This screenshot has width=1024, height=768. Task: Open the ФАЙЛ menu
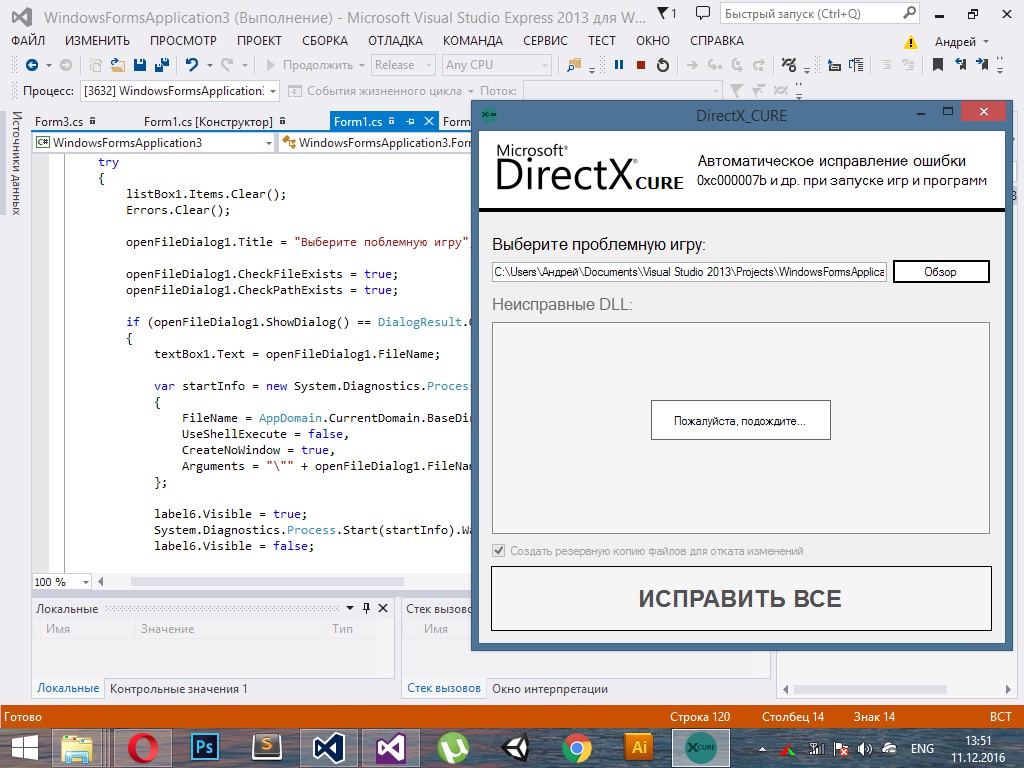tap(28, 40)
